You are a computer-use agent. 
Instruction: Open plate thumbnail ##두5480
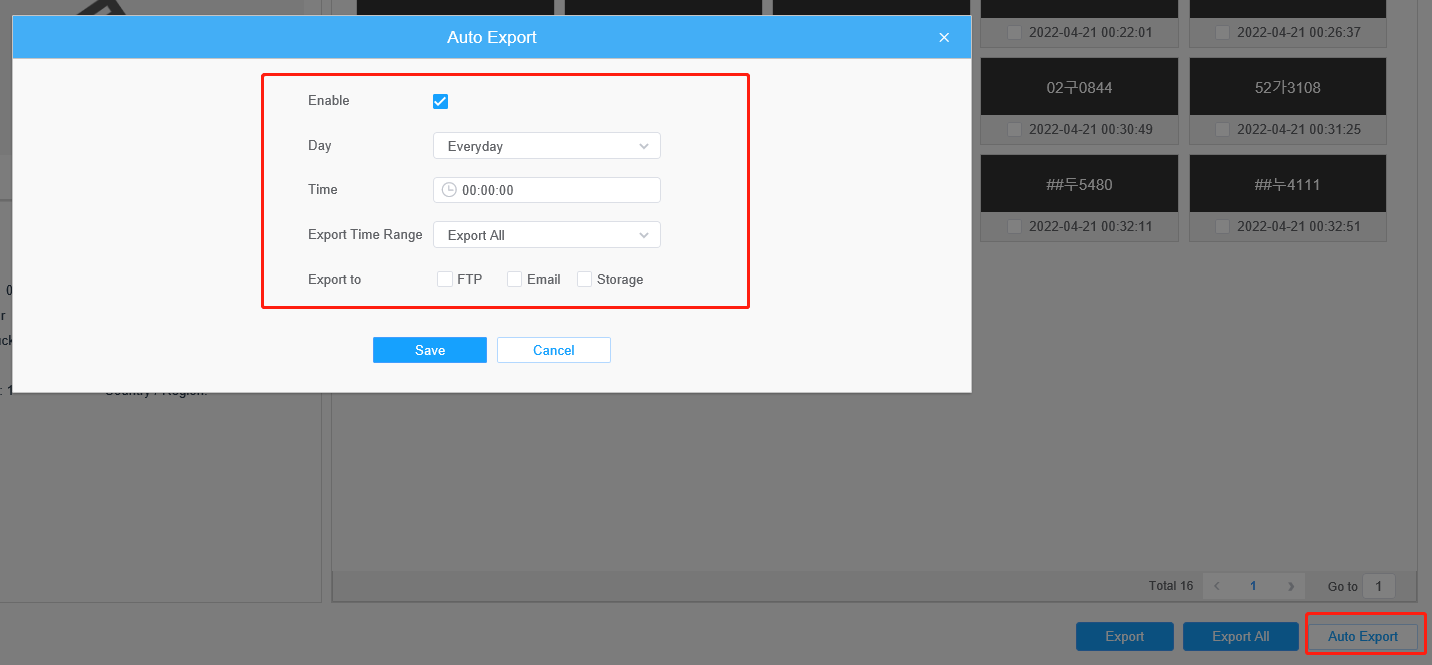pos(1079,184)
